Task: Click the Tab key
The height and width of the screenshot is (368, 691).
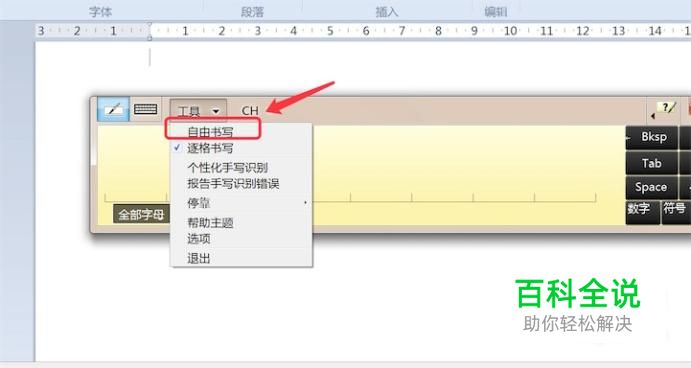Action: tap(652, 164)
